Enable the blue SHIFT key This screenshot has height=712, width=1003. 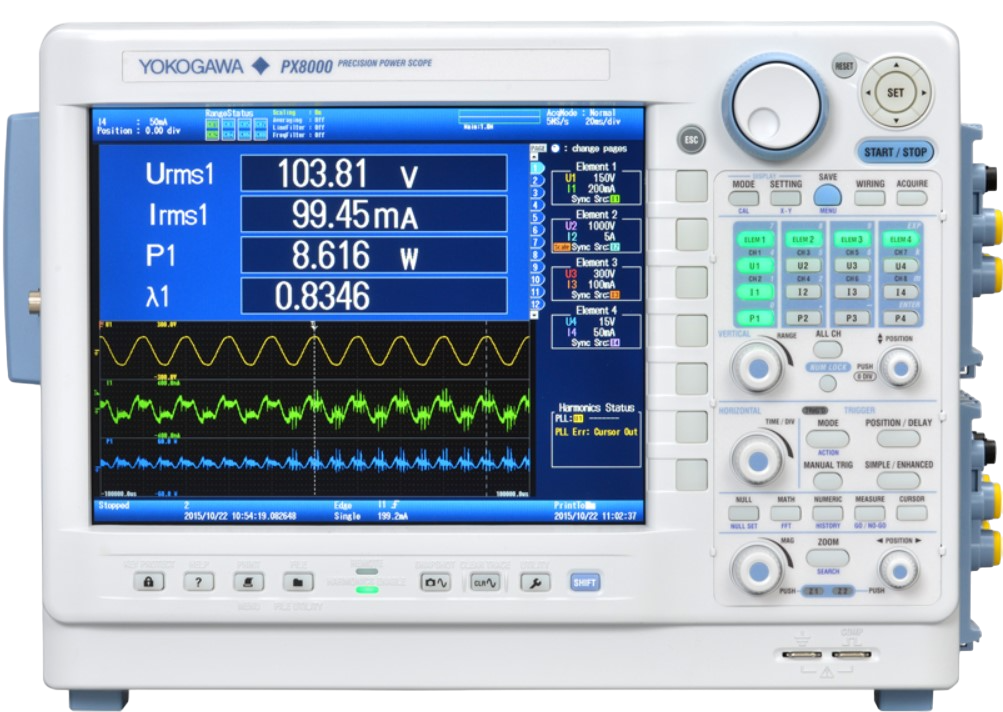tap(585, 582)
